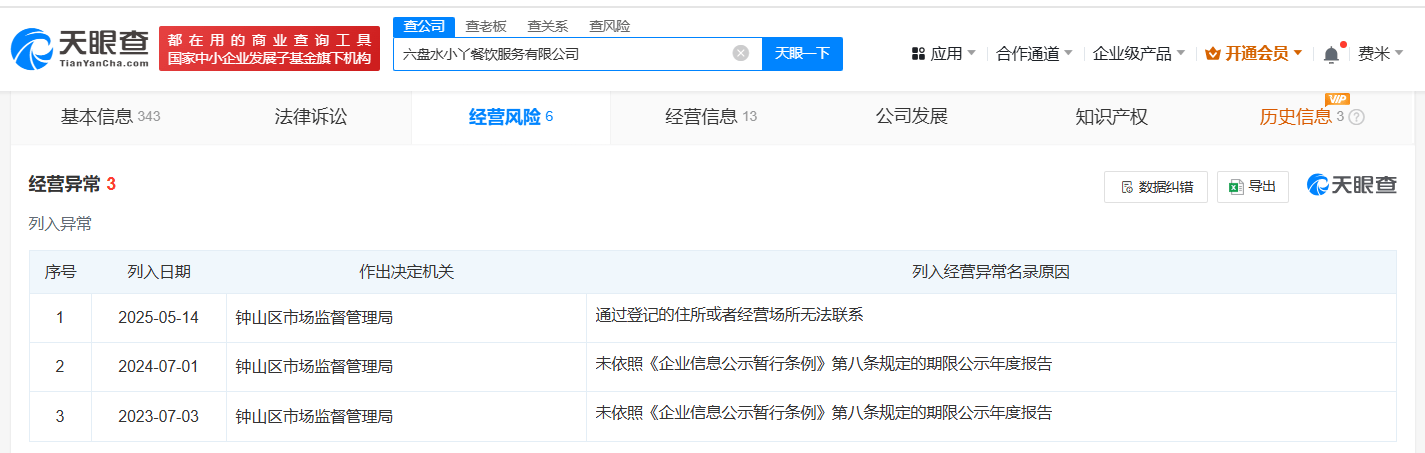Click the date 2023-07-03 cell
Viewport: 1425px width, 453px height.
[x=158, y=415]
